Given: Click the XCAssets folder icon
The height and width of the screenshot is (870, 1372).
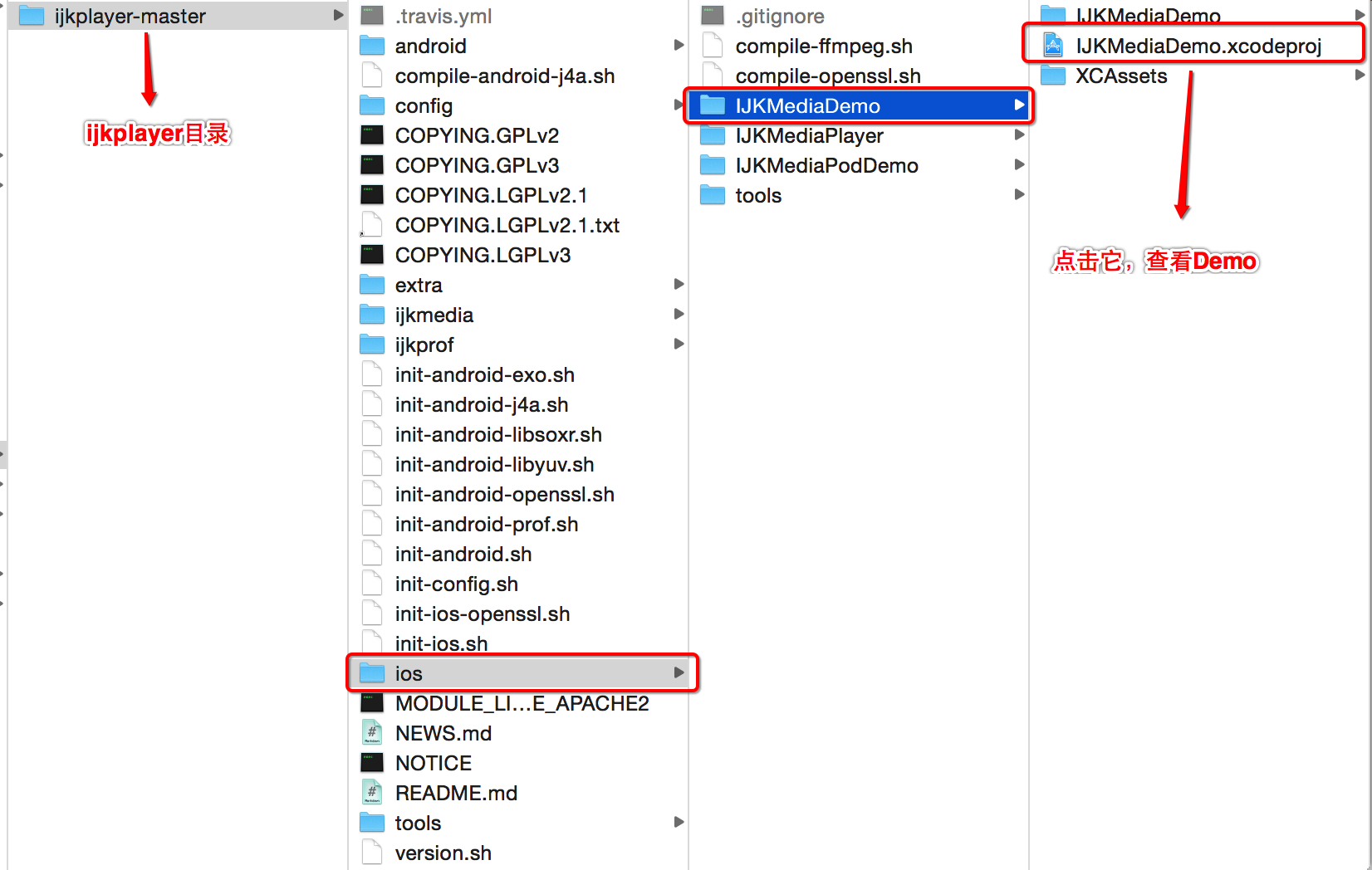Looking at the screenshot, I should pyautogui.click(x=1053, y=76).
